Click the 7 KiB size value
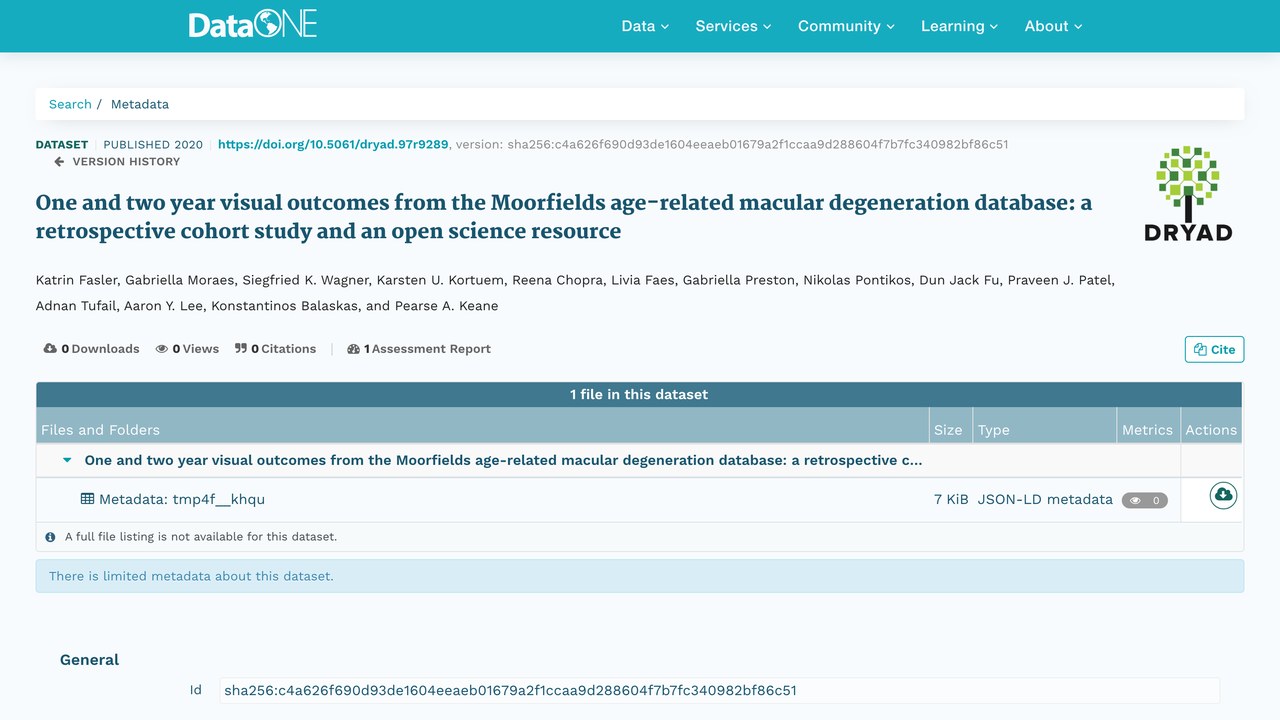This screenshot has height=720, width=1280. click(x=951, y=499)
